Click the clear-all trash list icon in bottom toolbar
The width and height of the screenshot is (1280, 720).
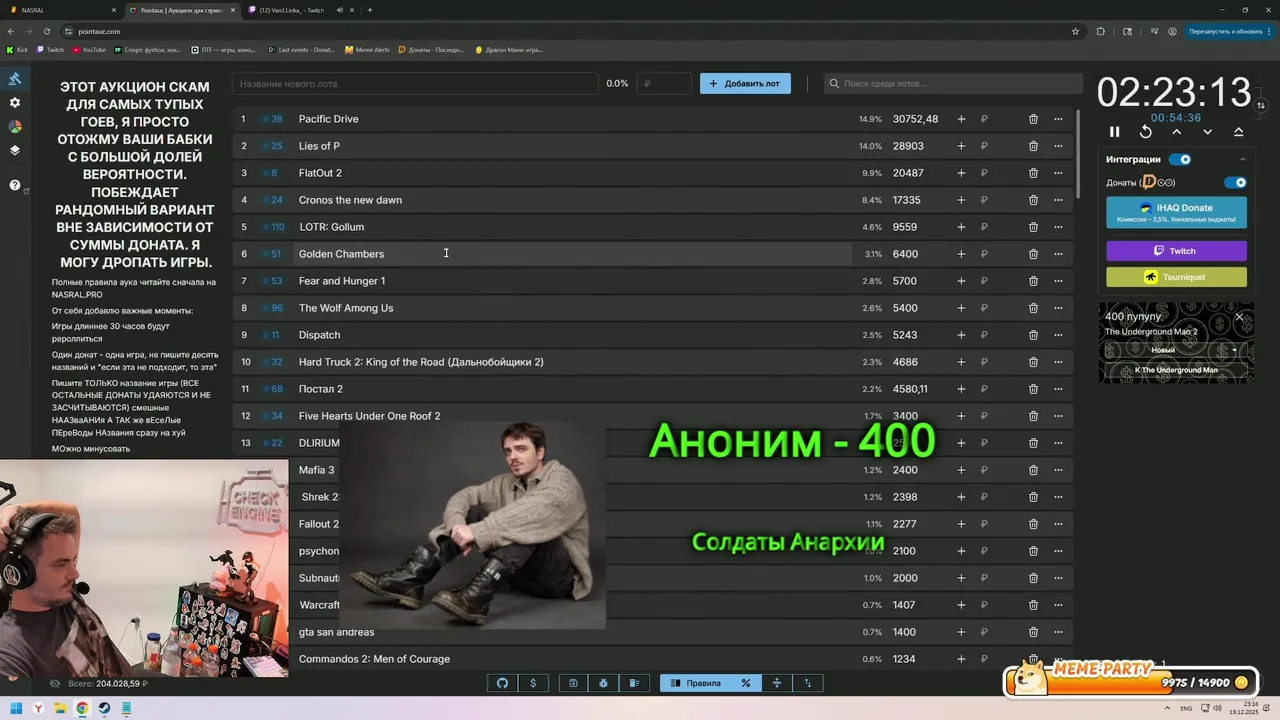(634, 683)
